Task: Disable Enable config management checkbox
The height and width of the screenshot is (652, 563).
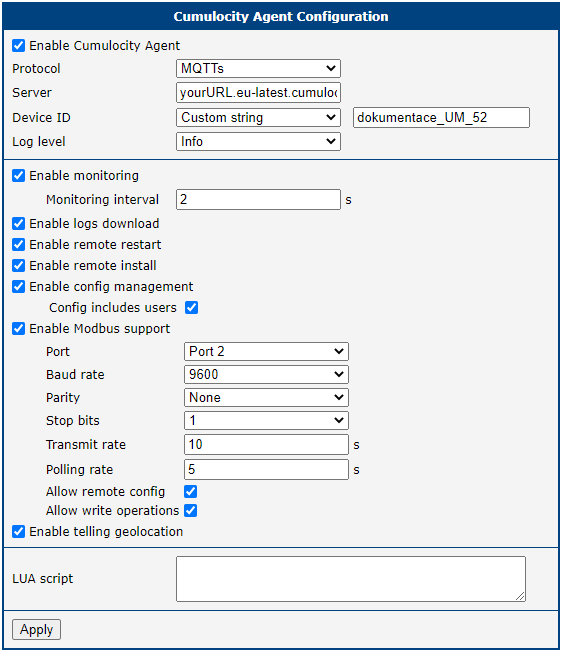Action: 18,286
